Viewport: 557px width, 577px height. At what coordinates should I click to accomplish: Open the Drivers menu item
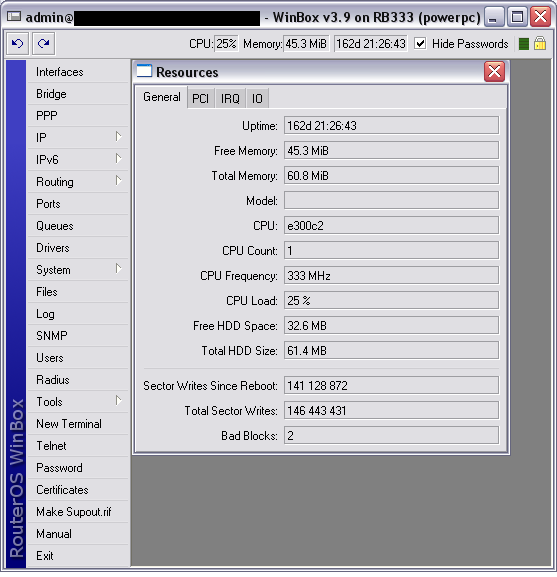pyautogui.click(x=78, y=248)
